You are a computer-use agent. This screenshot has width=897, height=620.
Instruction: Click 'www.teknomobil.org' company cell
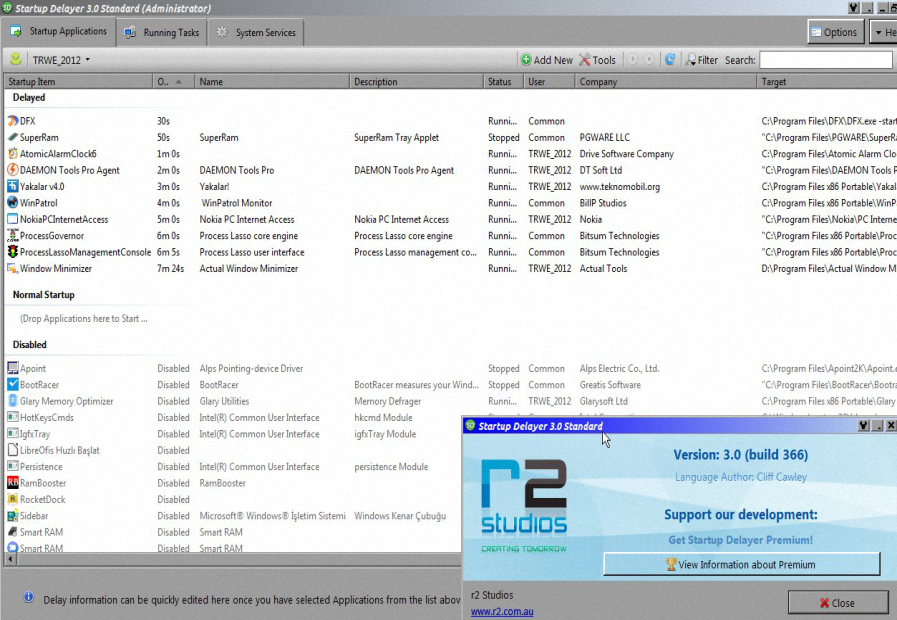(x=620, y=186)
